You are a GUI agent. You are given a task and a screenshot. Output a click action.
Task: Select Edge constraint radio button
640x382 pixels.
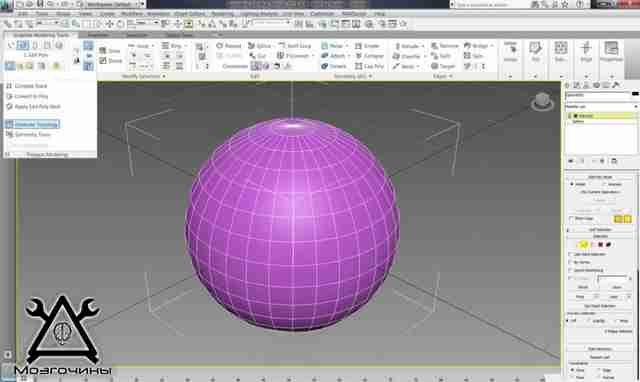(x=599, y=370)
